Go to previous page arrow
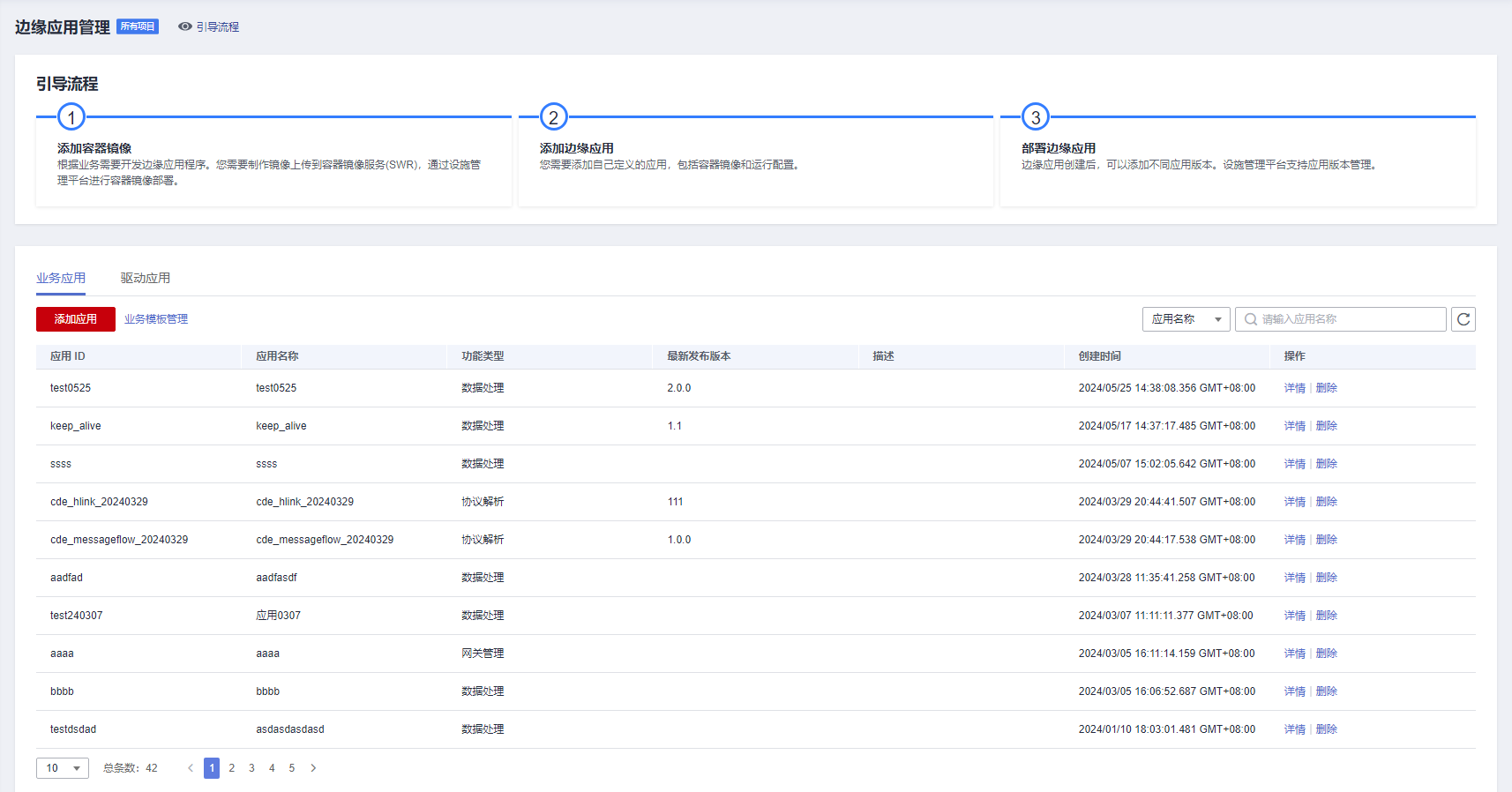The height and width of the screenshot is (792, 1512). (191, 768)
